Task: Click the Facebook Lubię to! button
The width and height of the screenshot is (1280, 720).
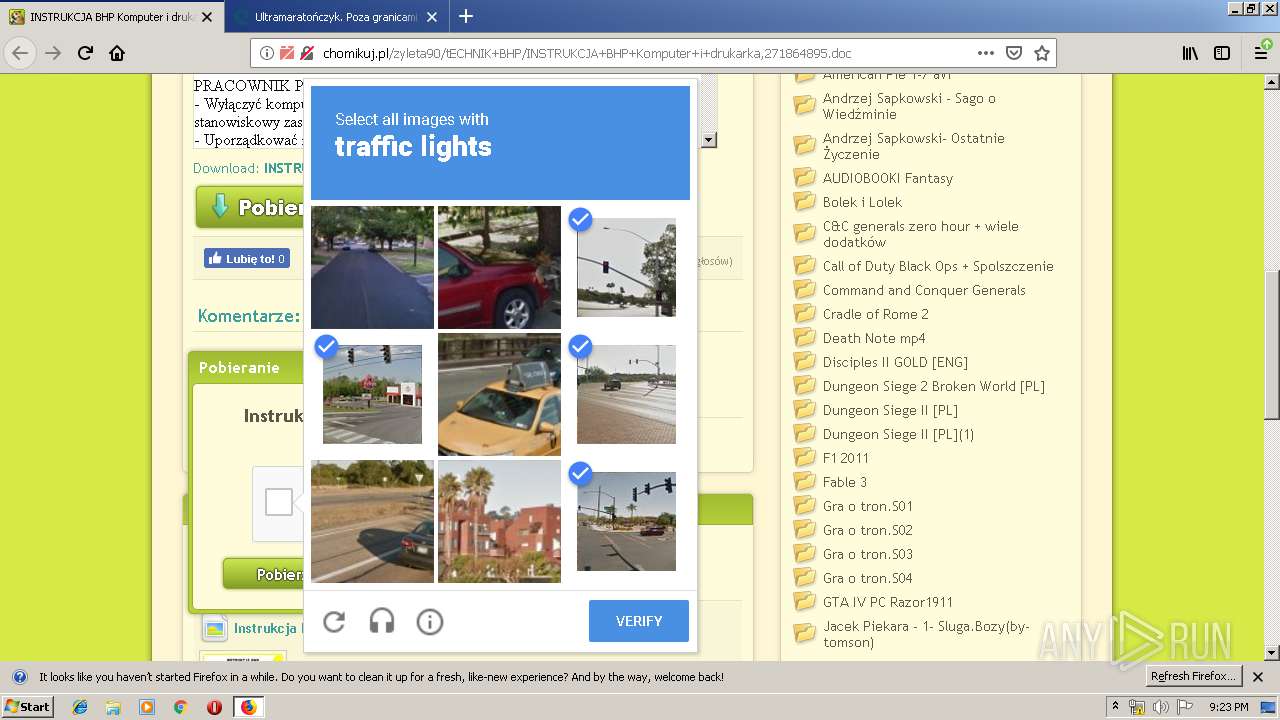Action: tap(247, 258)
